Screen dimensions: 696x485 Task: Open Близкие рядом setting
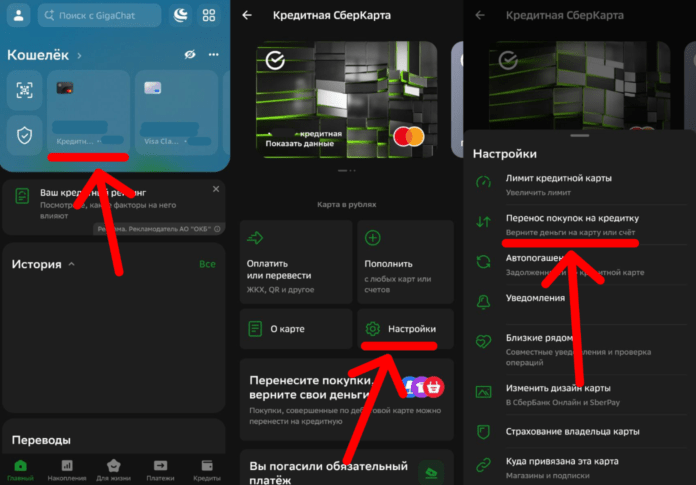point(580,350)
